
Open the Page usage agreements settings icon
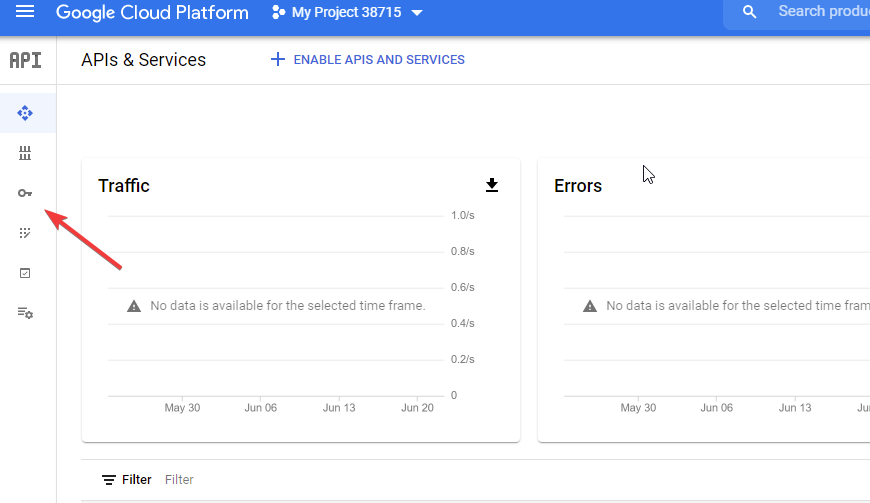tap(26, 313)
